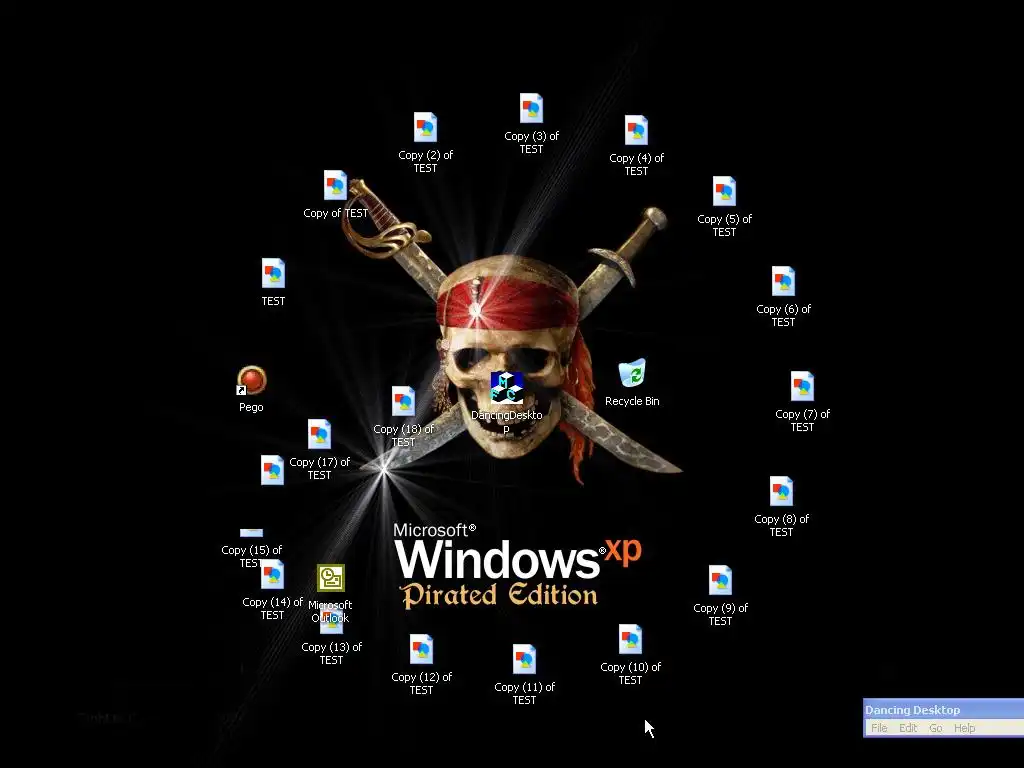Select the Copy (7) of TEST icon
This screenshot has width=1024, height=768.
pos(802,386)
